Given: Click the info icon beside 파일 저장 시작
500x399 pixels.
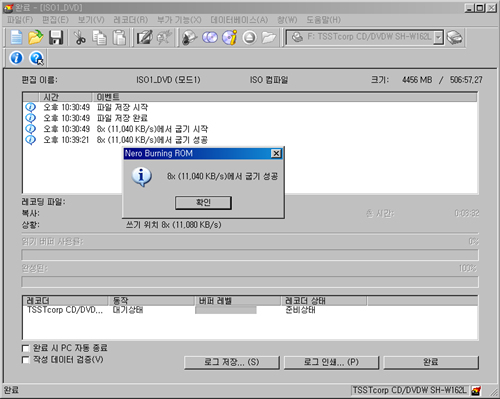Looking at the screenshot, I should [x=30, y=107].
